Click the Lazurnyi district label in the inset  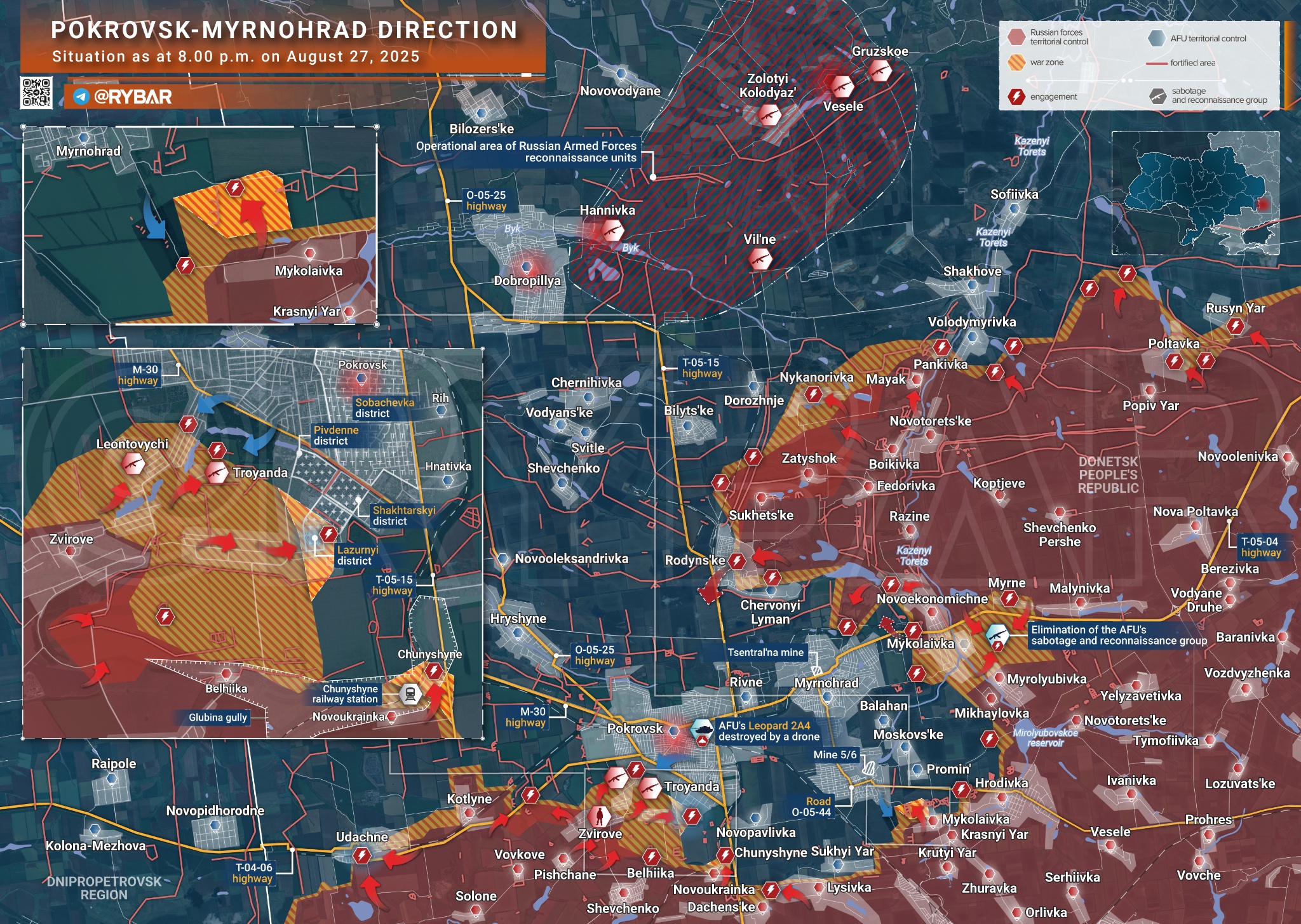(357, 555)
